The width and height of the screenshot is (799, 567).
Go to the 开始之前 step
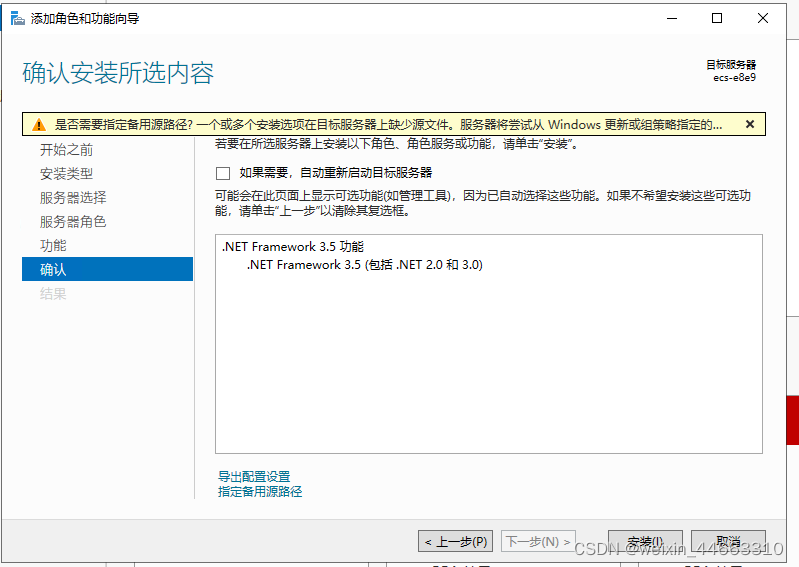click(x=66, y=150)
